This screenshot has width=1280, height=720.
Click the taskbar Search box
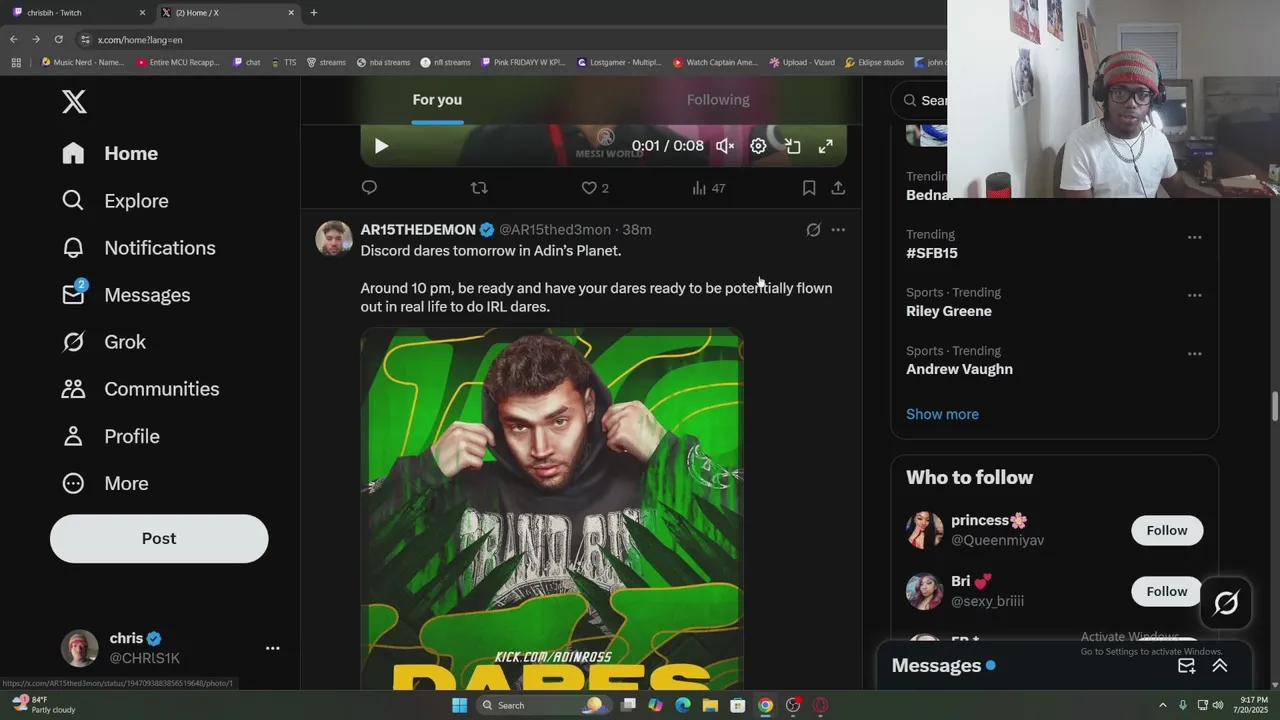pos(543,705)
